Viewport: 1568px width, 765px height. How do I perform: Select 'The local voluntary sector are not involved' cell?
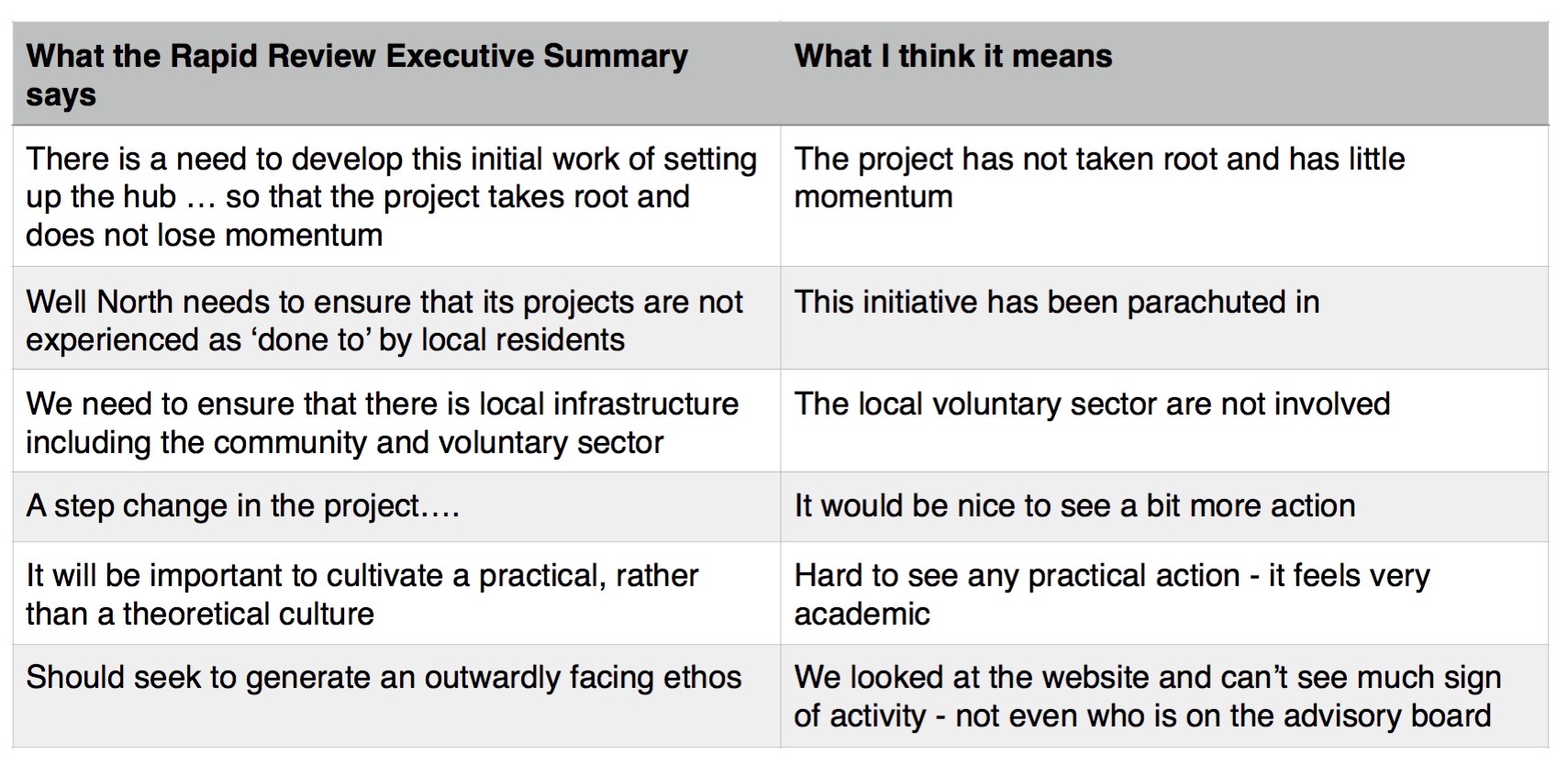[x=1091, y=405]
